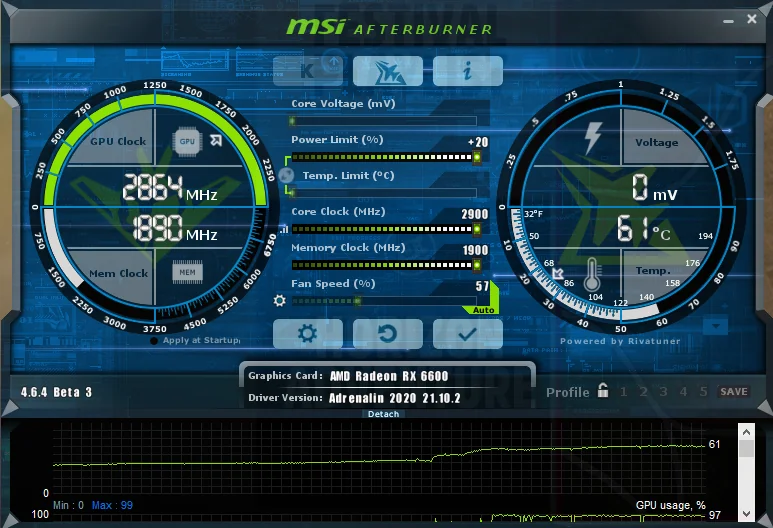
Task: Click the 0 mV voltage readout
Action: (655, 188)
